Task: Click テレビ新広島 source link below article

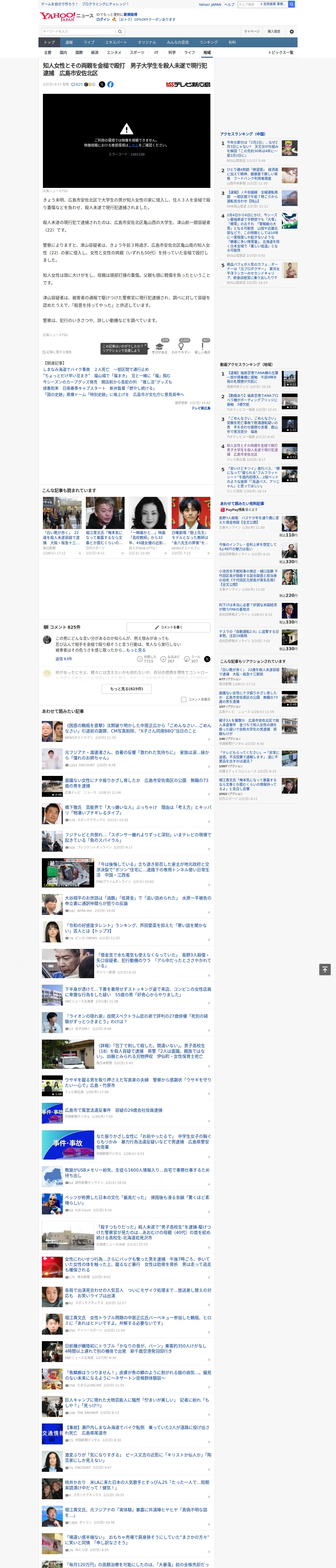Action: [201, 408]
